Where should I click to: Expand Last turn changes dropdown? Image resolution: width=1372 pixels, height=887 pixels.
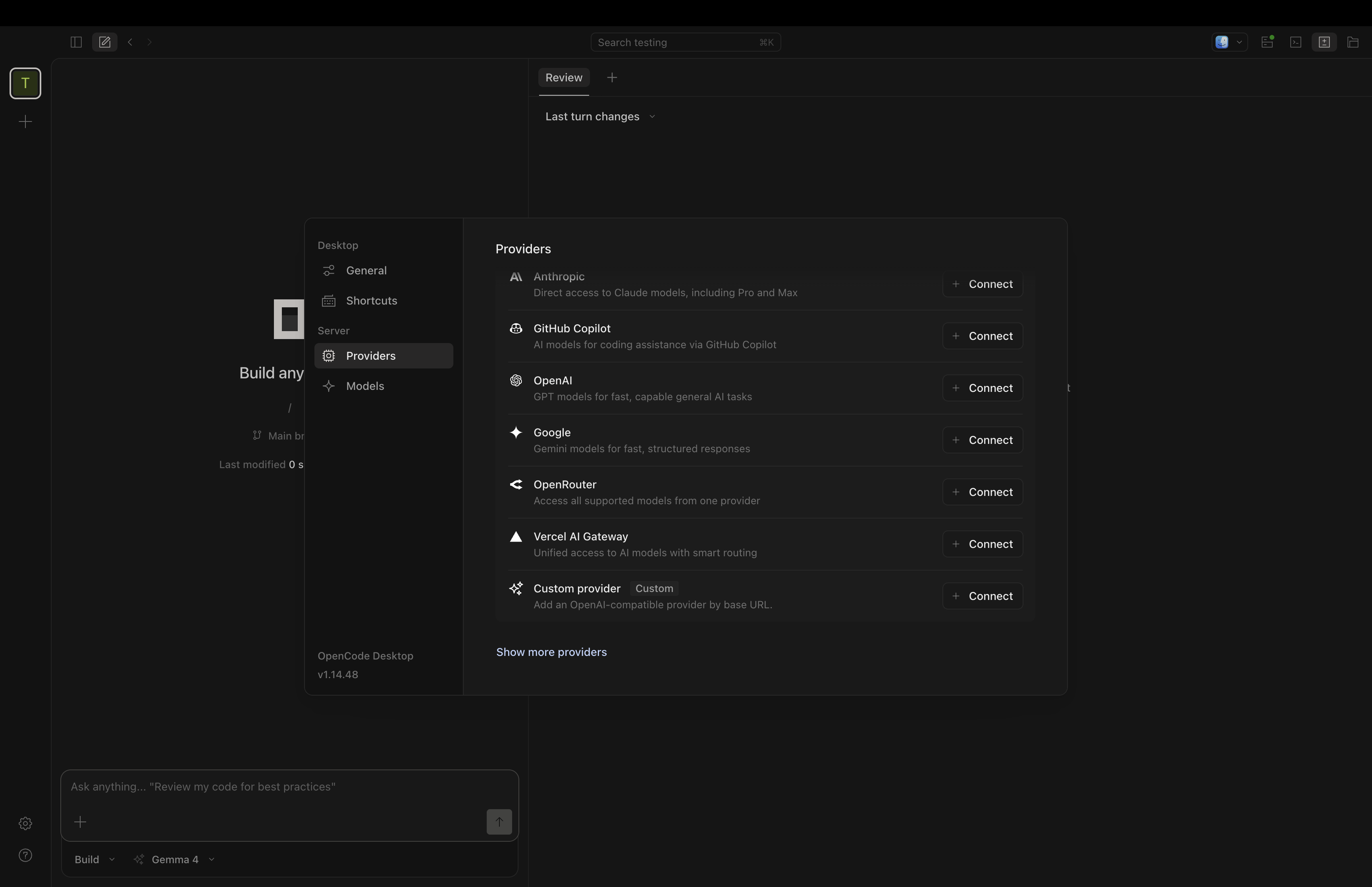(x=600, y=116)
